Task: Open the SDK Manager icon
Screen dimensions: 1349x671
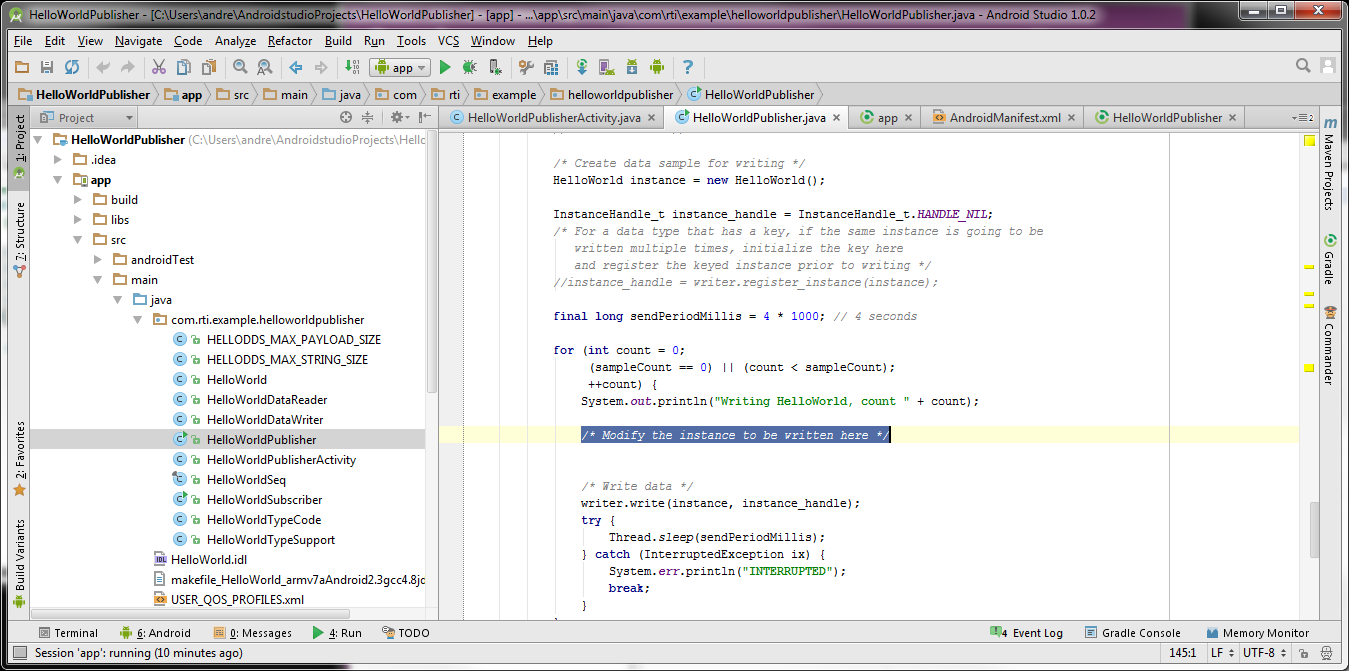Action: [632, 67]
